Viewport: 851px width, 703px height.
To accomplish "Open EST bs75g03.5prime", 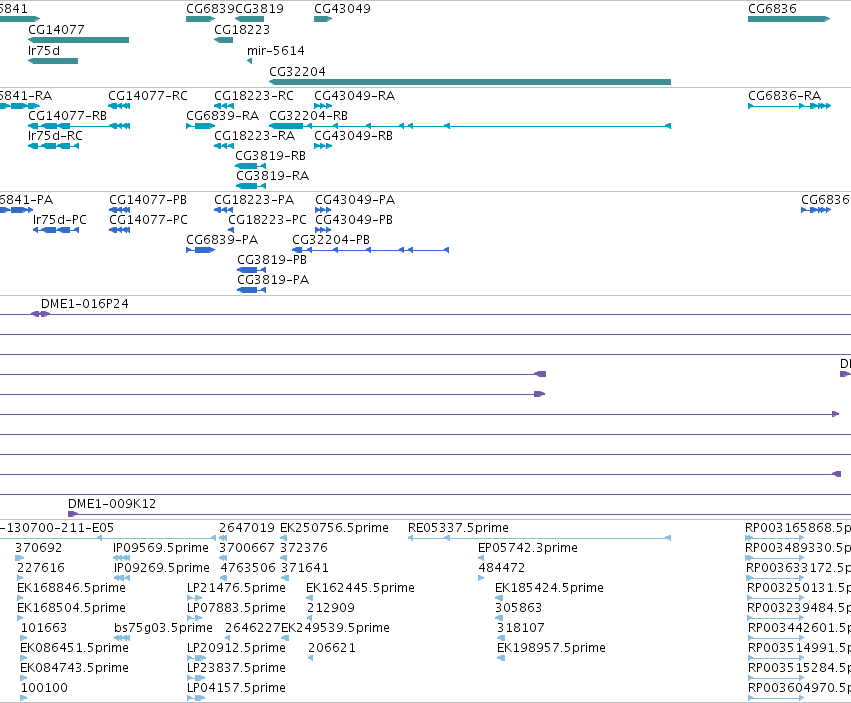I will [x=163, y=628].
